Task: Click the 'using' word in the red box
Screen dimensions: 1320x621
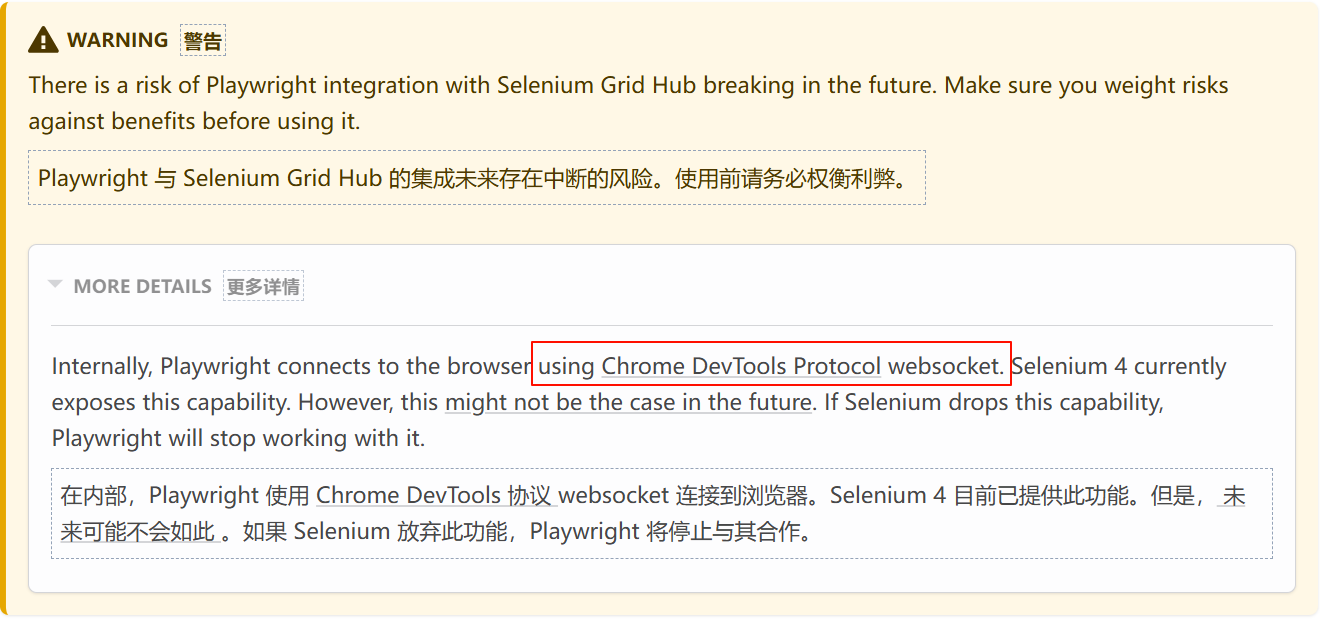Action: pos(566,367)
